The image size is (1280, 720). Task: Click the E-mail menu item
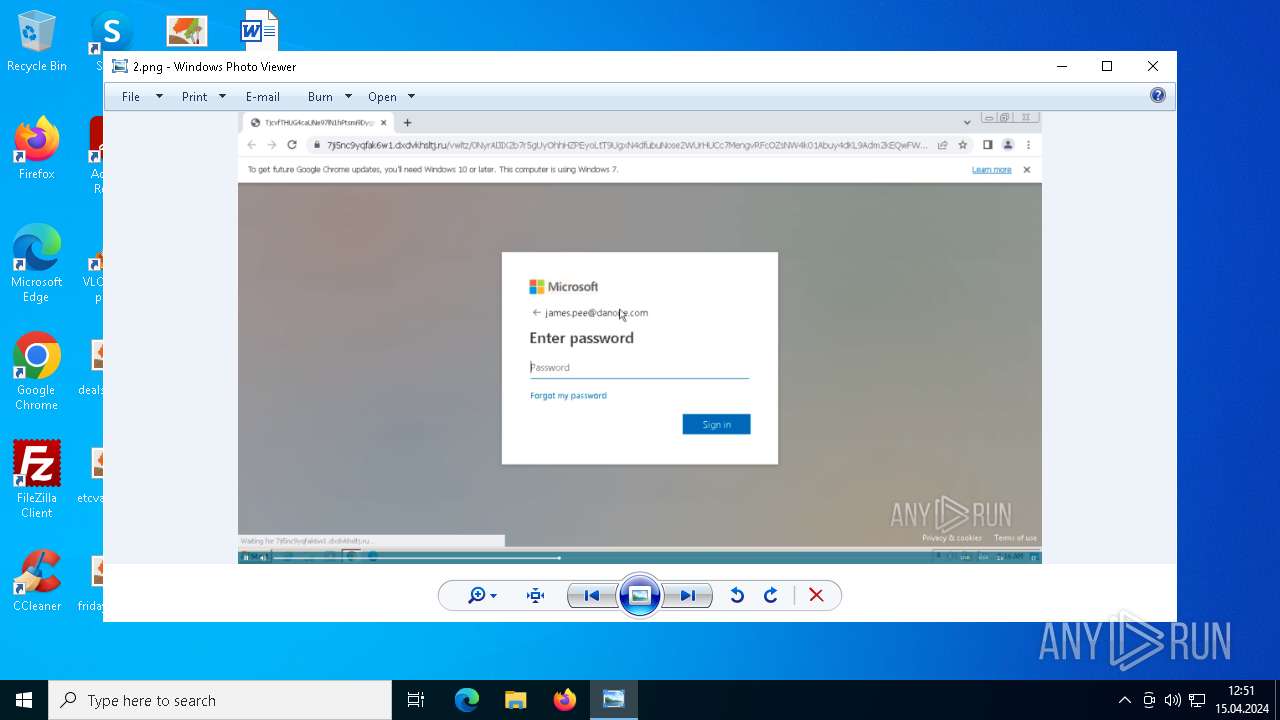(x=263, y=97)
